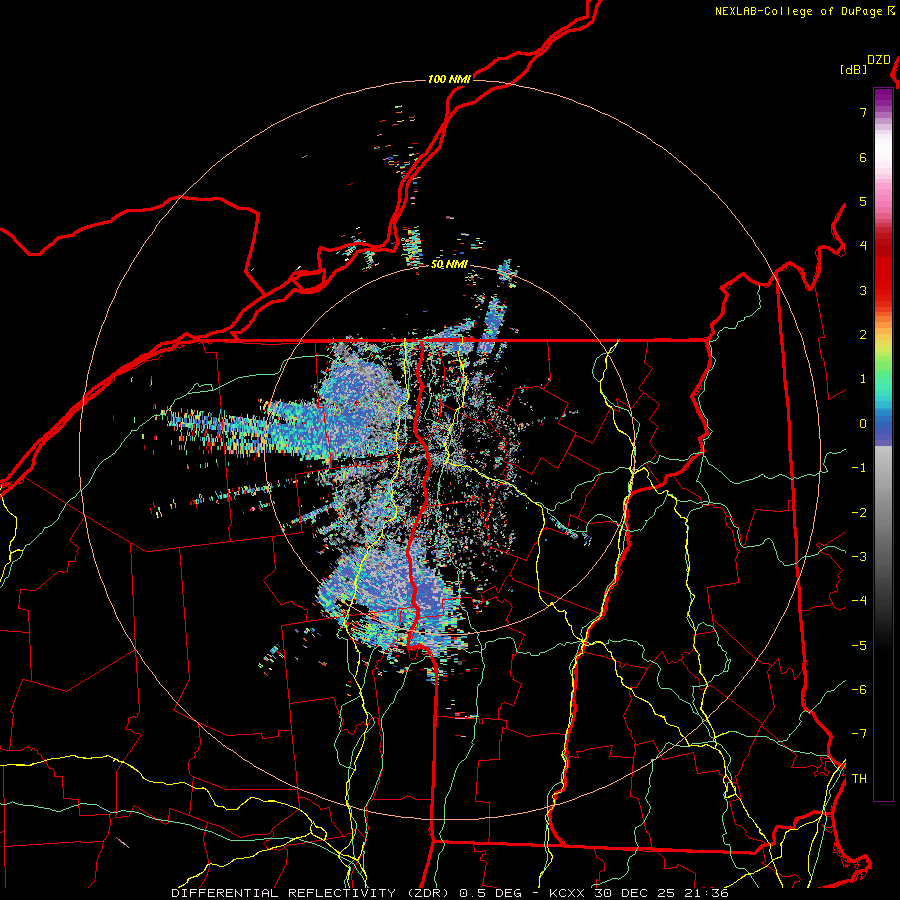Click the 21:36 timestamp in caption
The height and width of the screenshot is (900, 900).
pyautogui.click(x=709, y=893)
